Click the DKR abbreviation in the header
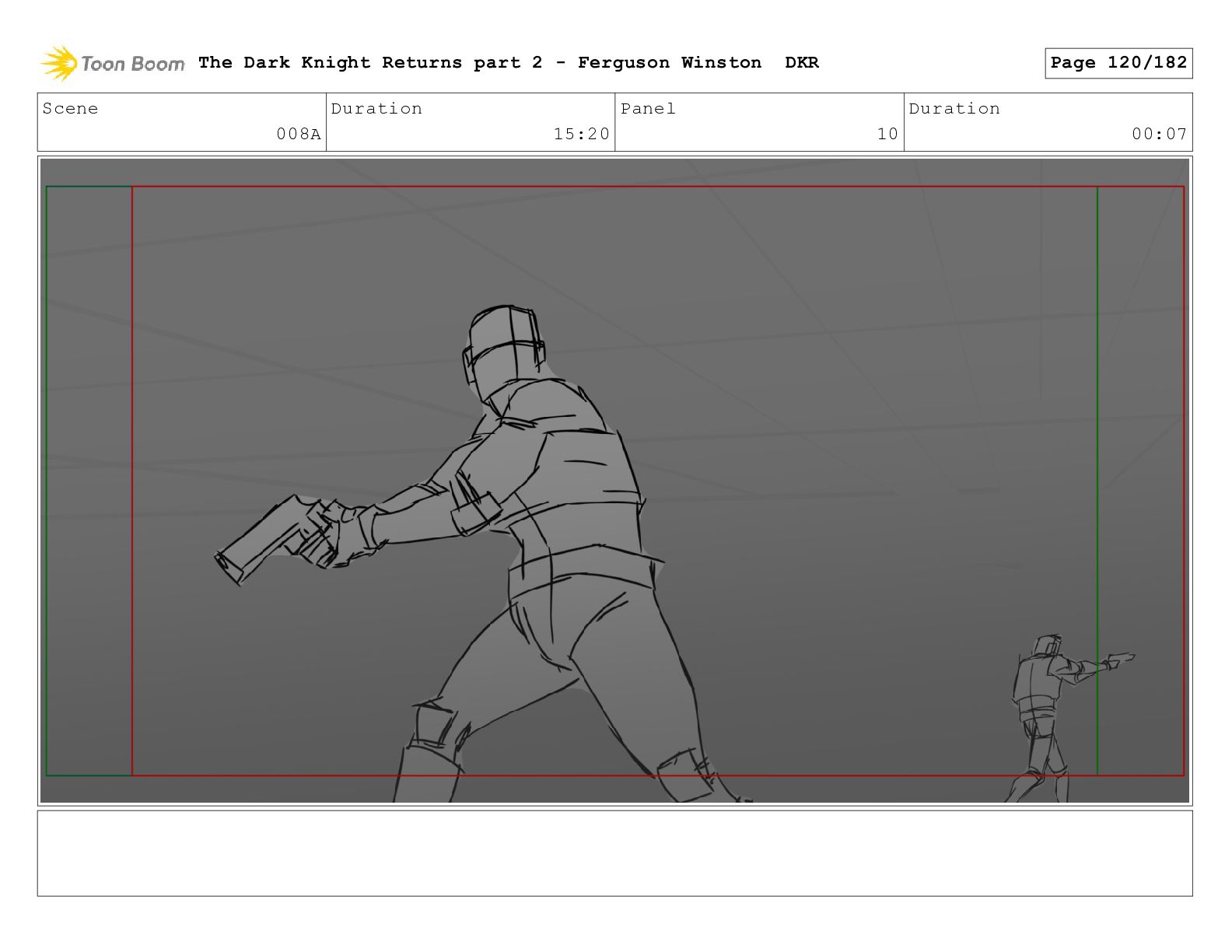The height and width of the screenshot is (952, 1232). tap(802, 62)
